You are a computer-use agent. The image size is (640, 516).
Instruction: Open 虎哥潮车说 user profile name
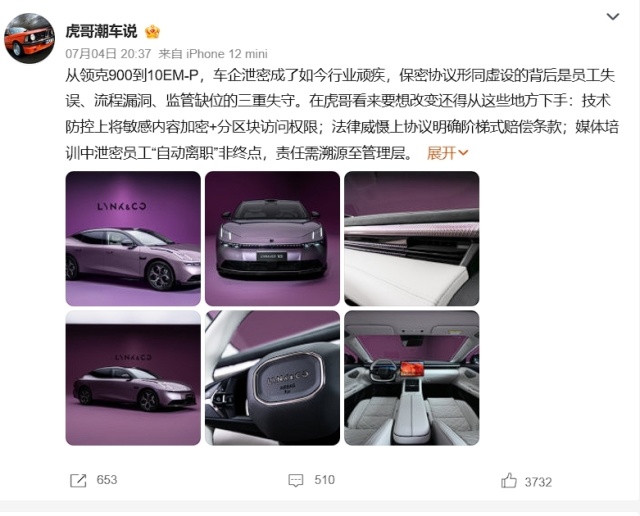point(101,31)
